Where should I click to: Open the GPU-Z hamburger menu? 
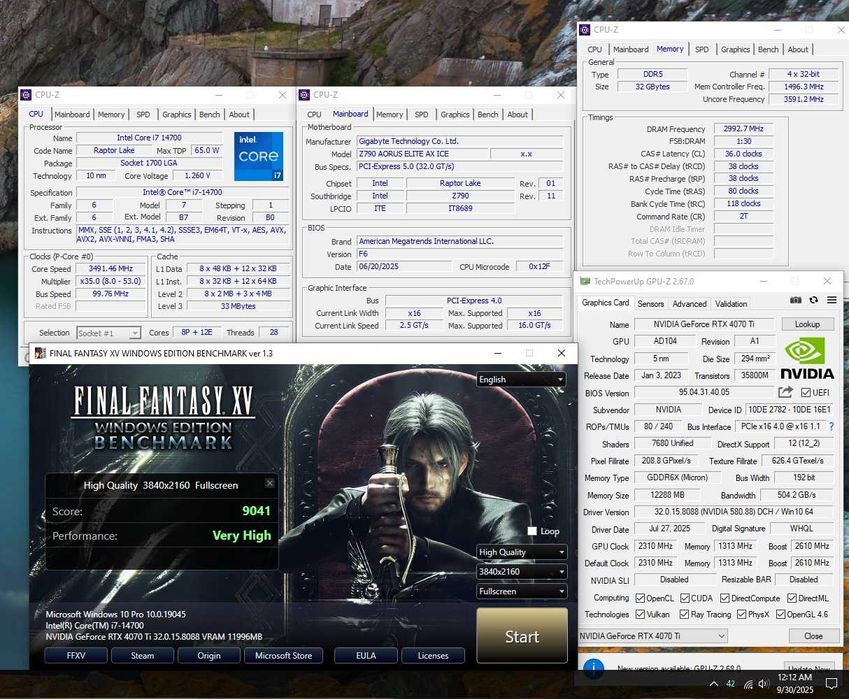(832, 300)
